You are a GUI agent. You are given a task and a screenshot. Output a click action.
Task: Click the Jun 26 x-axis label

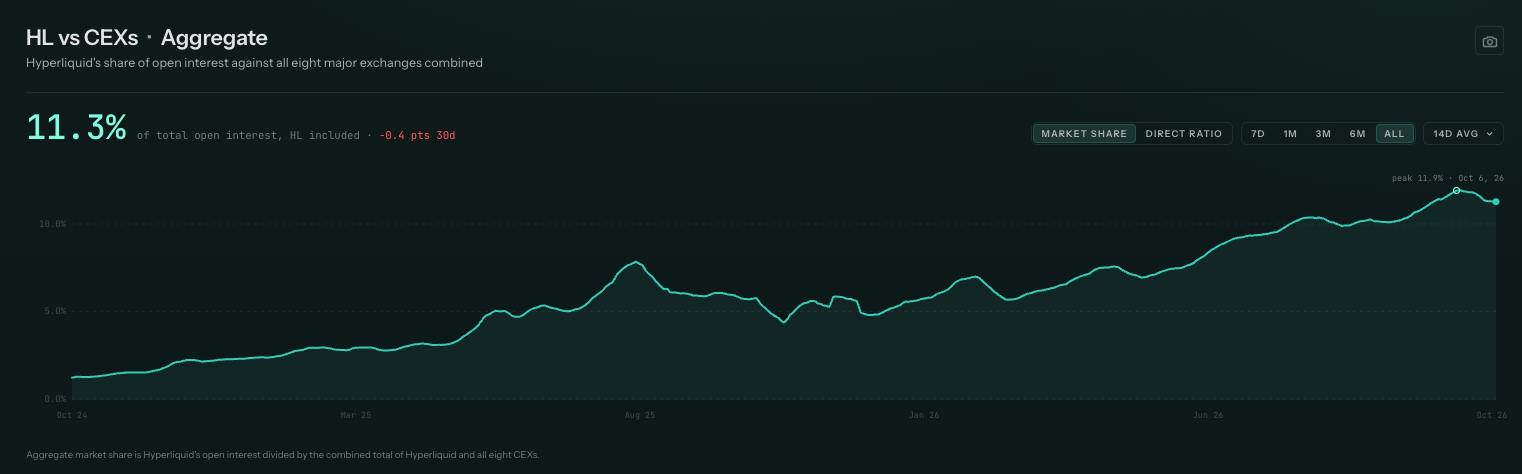(x=1210, y=414)
